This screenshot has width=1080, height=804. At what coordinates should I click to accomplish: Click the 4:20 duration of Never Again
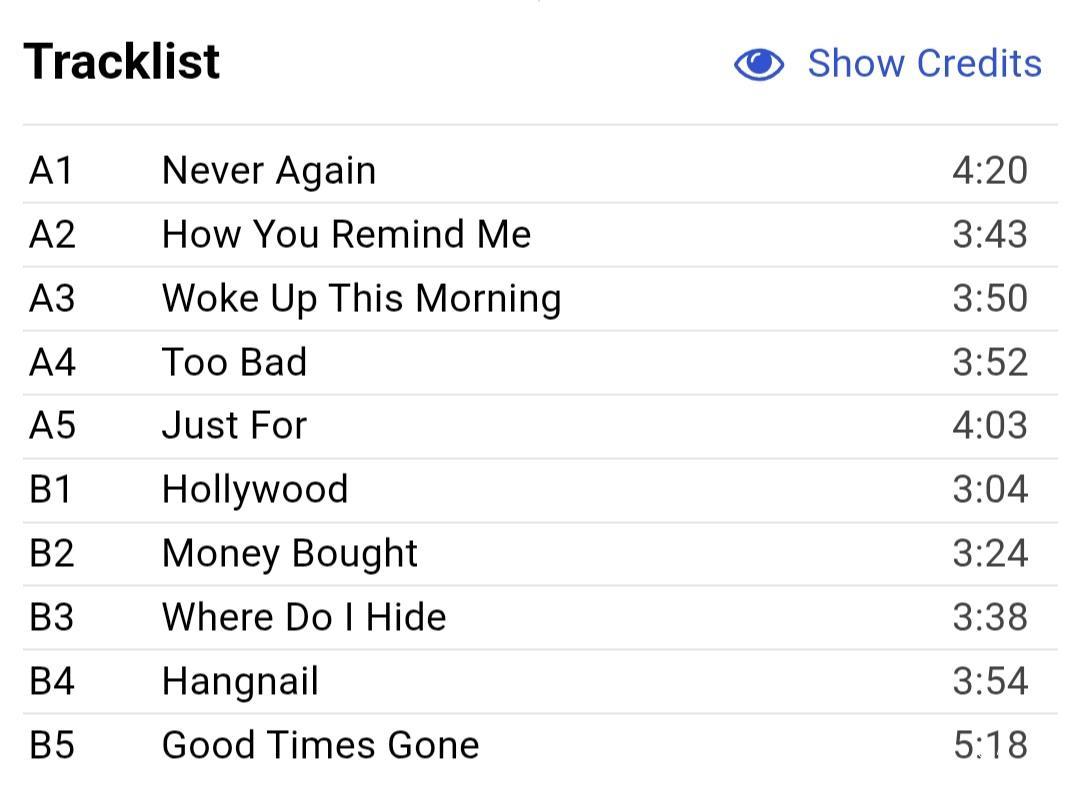(x=990, y=171)
